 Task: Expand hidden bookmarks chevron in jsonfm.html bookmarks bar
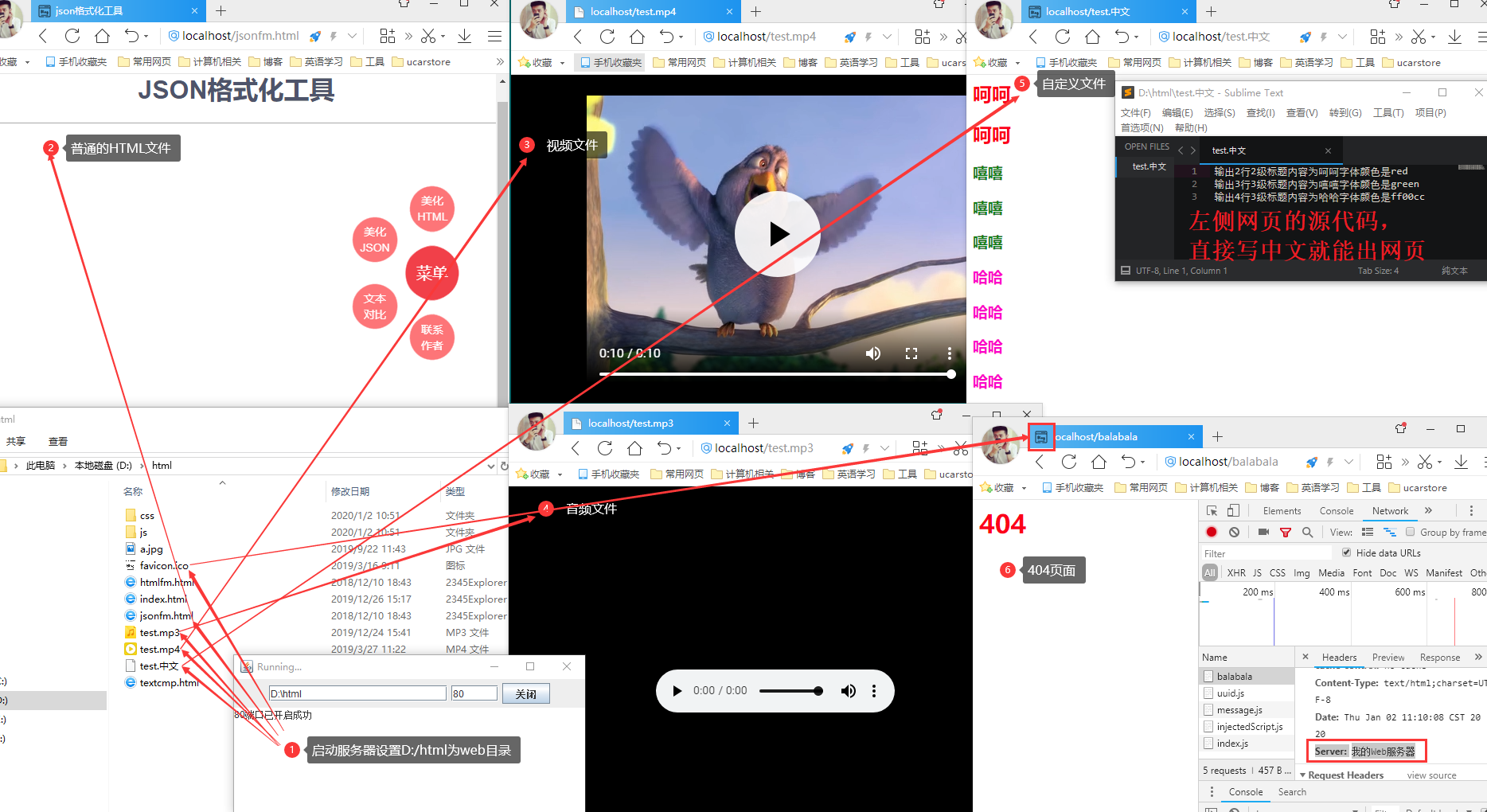pyautogui.click(x=500, y=61)
